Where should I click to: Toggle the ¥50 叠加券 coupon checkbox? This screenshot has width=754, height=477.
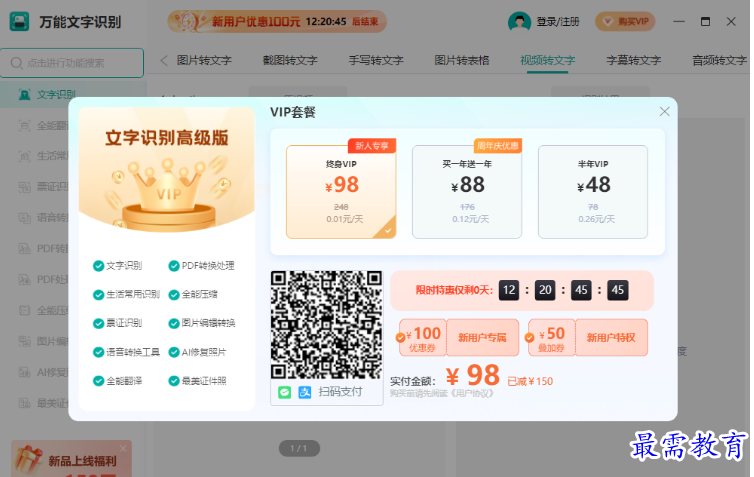[x=529, y=338]
